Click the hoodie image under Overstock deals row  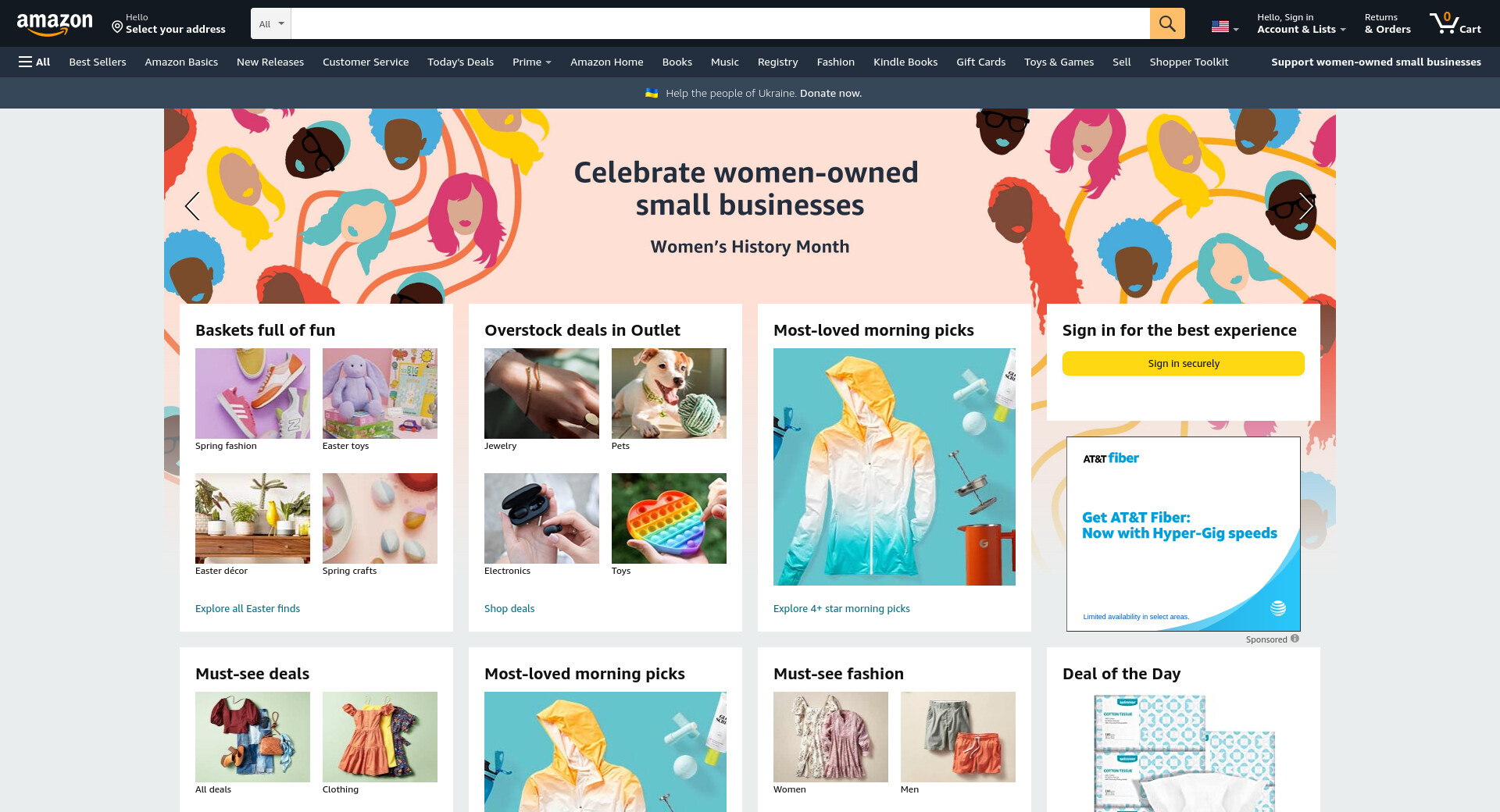point(605,752)
